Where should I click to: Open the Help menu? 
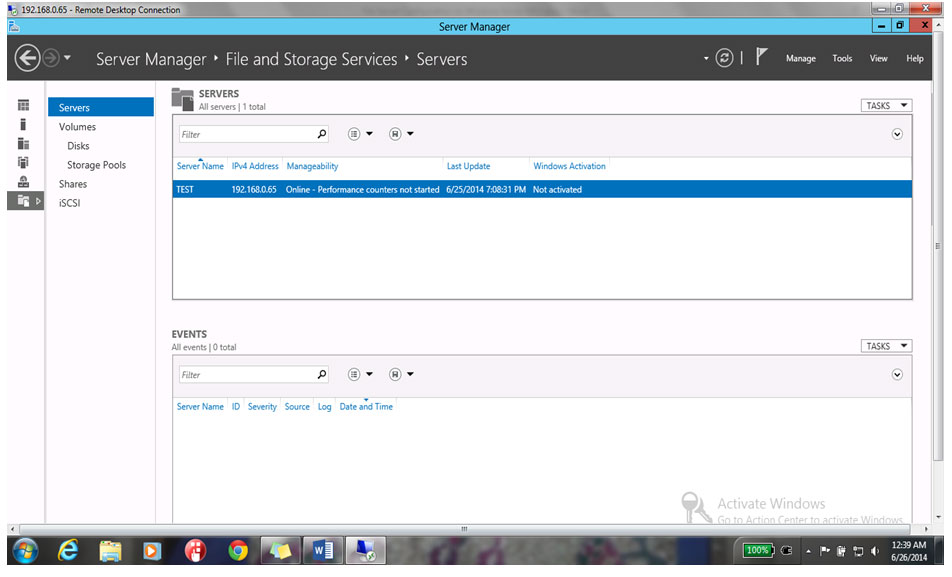pyautogui.click(x=915, y=58)
